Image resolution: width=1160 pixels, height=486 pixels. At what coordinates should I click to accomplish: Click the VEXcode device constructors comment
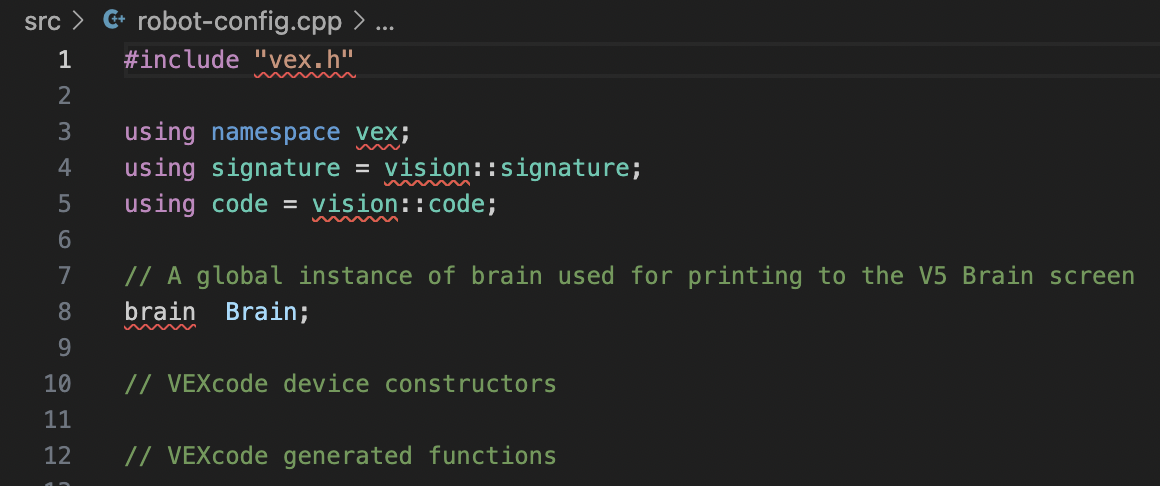pos(340,384)
